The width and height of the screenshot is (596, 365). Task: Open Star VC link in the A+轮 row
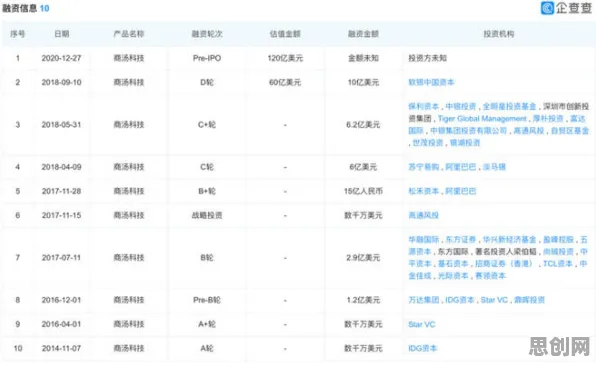click(422, 324)
